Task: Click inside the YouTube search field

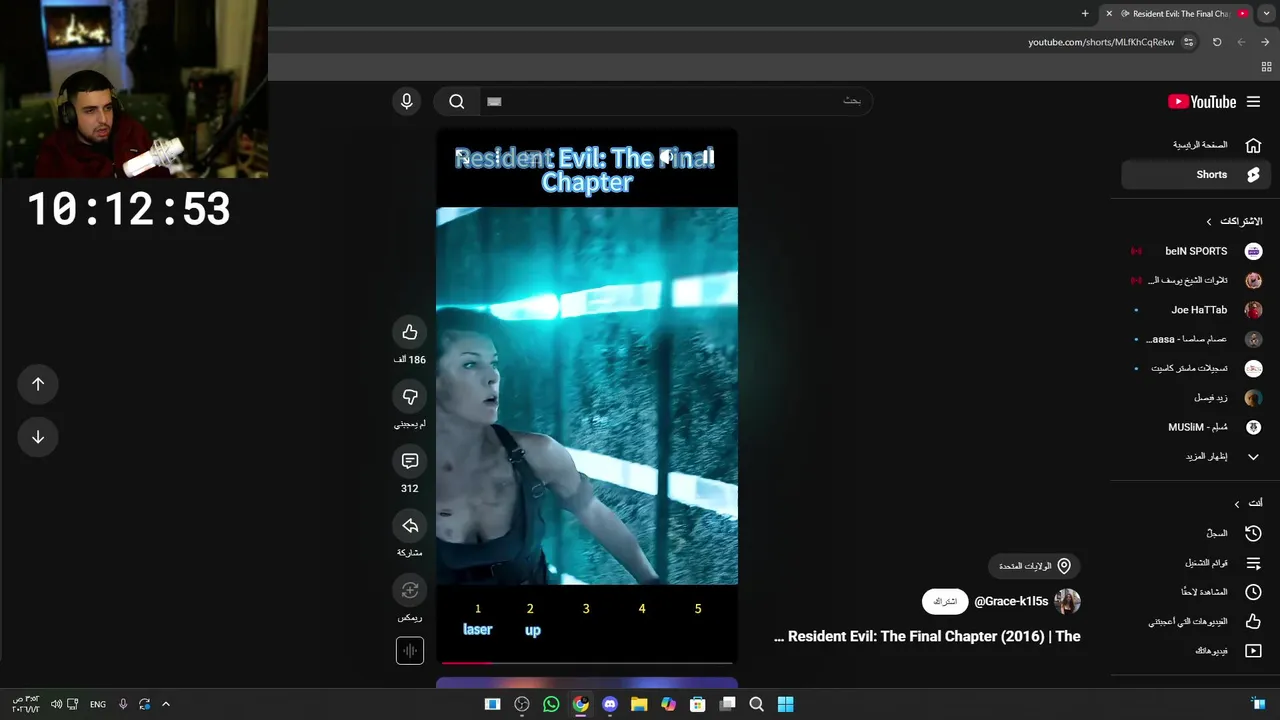Action: [x=675, y=101]
